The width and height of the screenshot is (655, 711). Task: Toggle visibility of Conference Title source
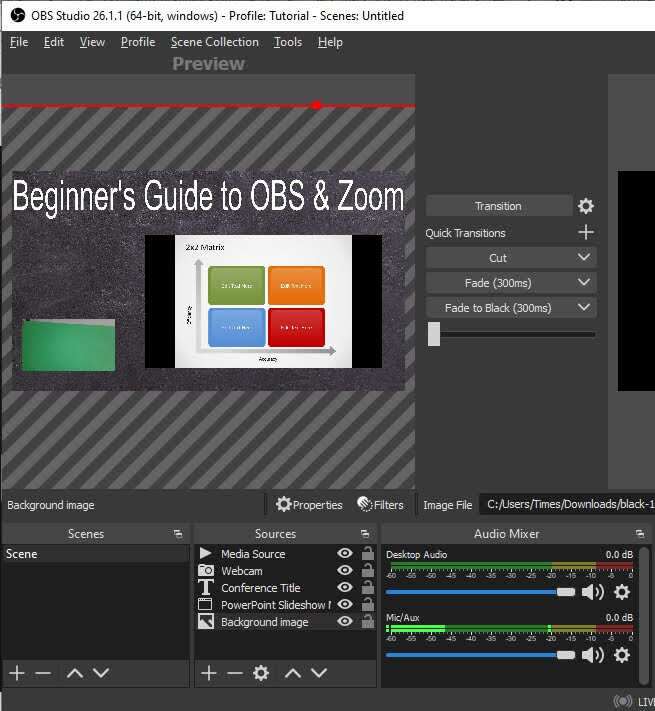tap(345, 588)
